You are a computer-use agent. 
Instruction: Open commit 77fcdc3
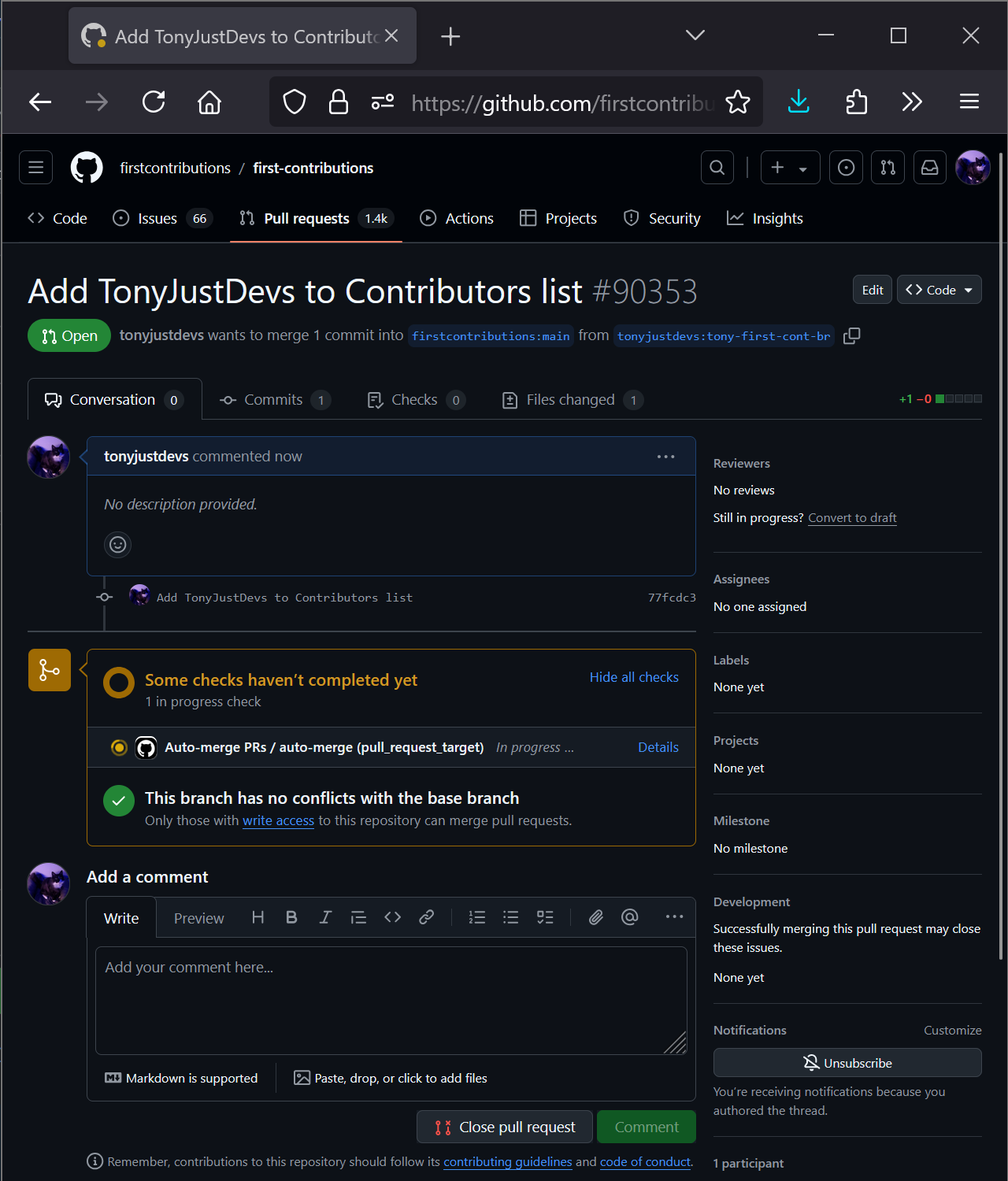(x=672, y=598)
